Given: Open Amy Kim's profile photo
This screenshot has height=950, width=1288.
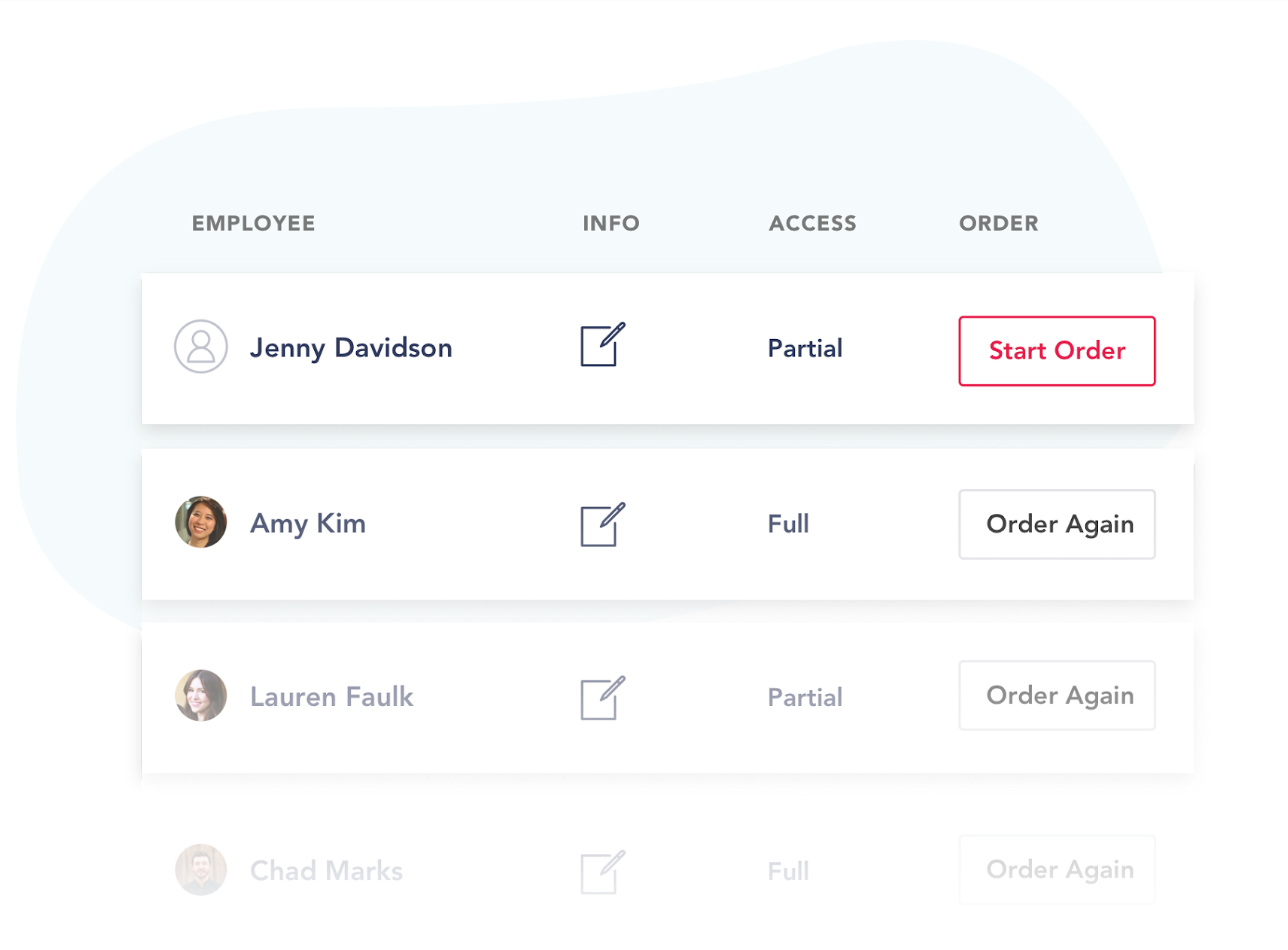Looking at the screenshot, I should pos(201,522).
